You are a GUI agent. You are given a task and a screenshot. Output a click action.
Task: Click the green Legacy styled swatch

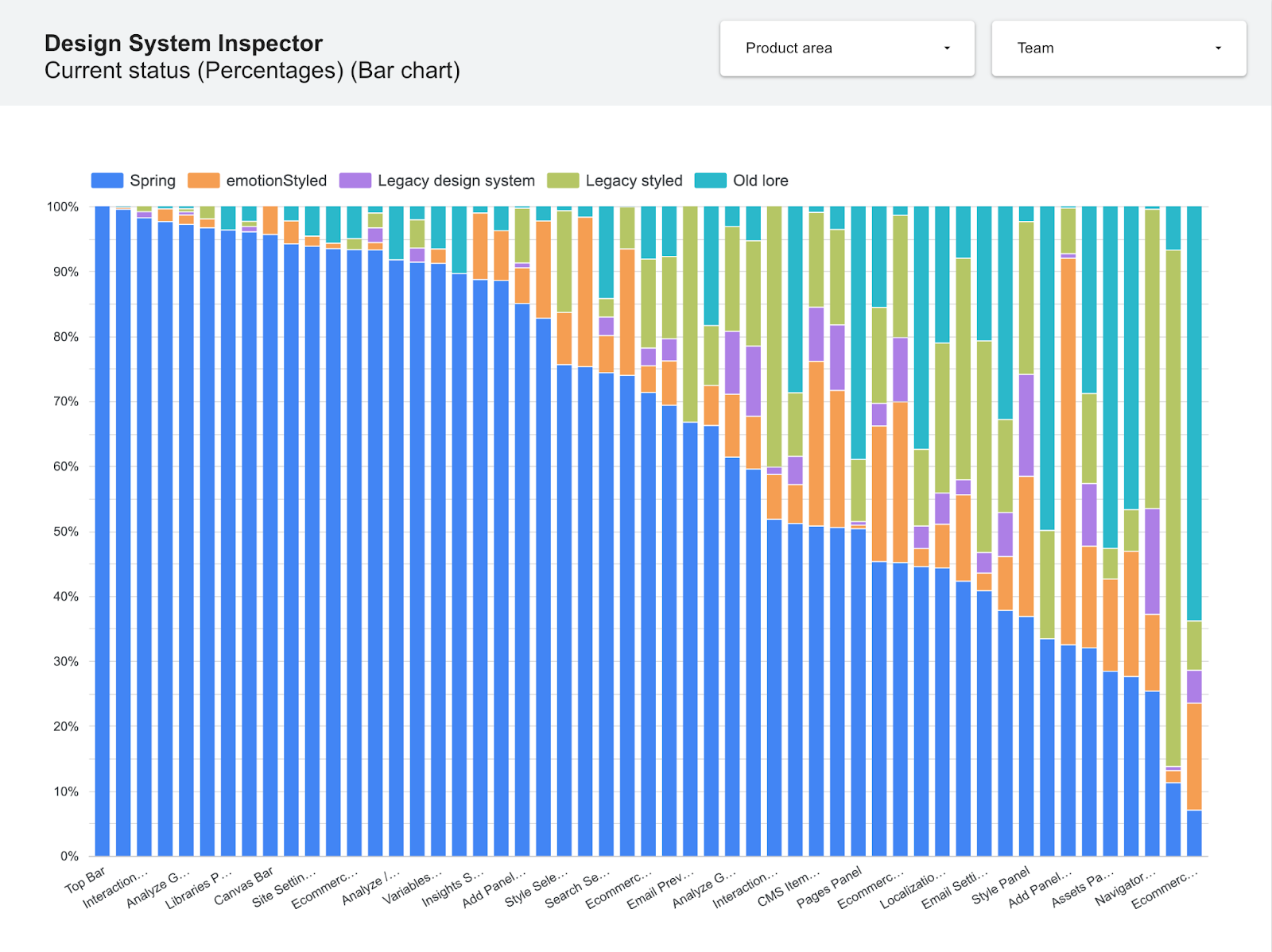tap(562, 180)
